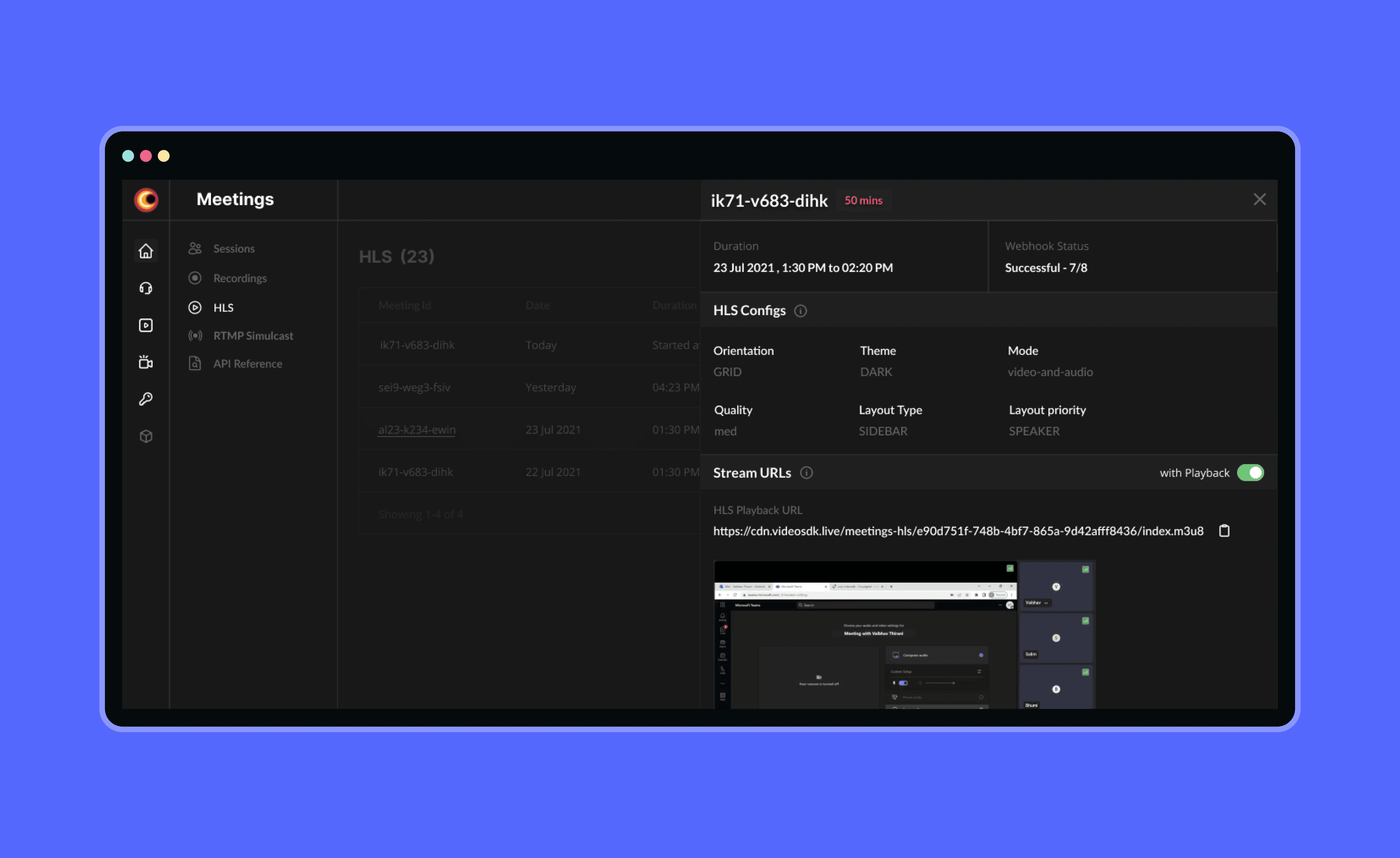Click the panel title ik71-v683-dihk

(769, 201)
